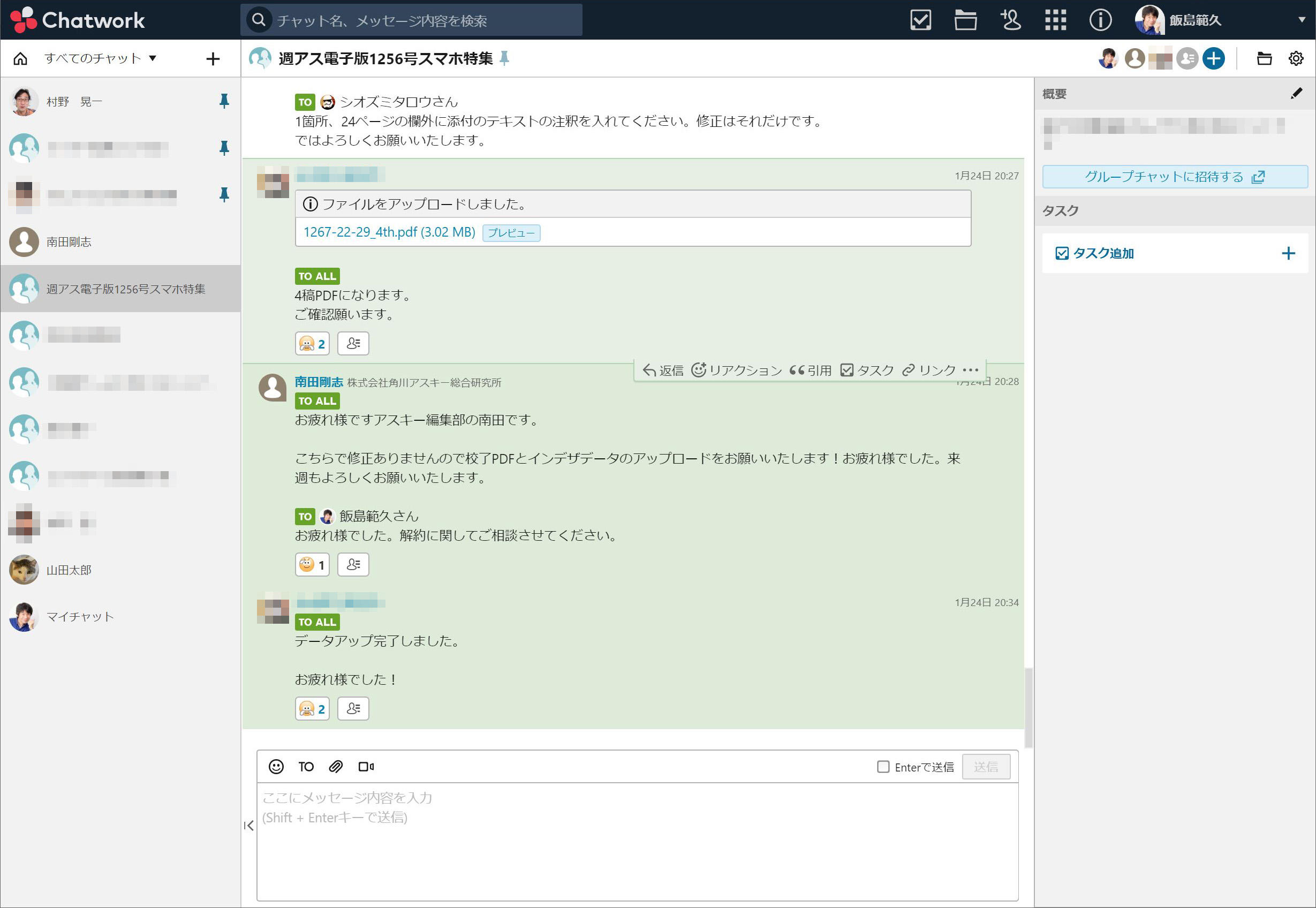Click the 1月24日 20:34 message timestamp
The height and width of the screenshot is (908, 1316).
pyautogui.click(x=987, y=602)
